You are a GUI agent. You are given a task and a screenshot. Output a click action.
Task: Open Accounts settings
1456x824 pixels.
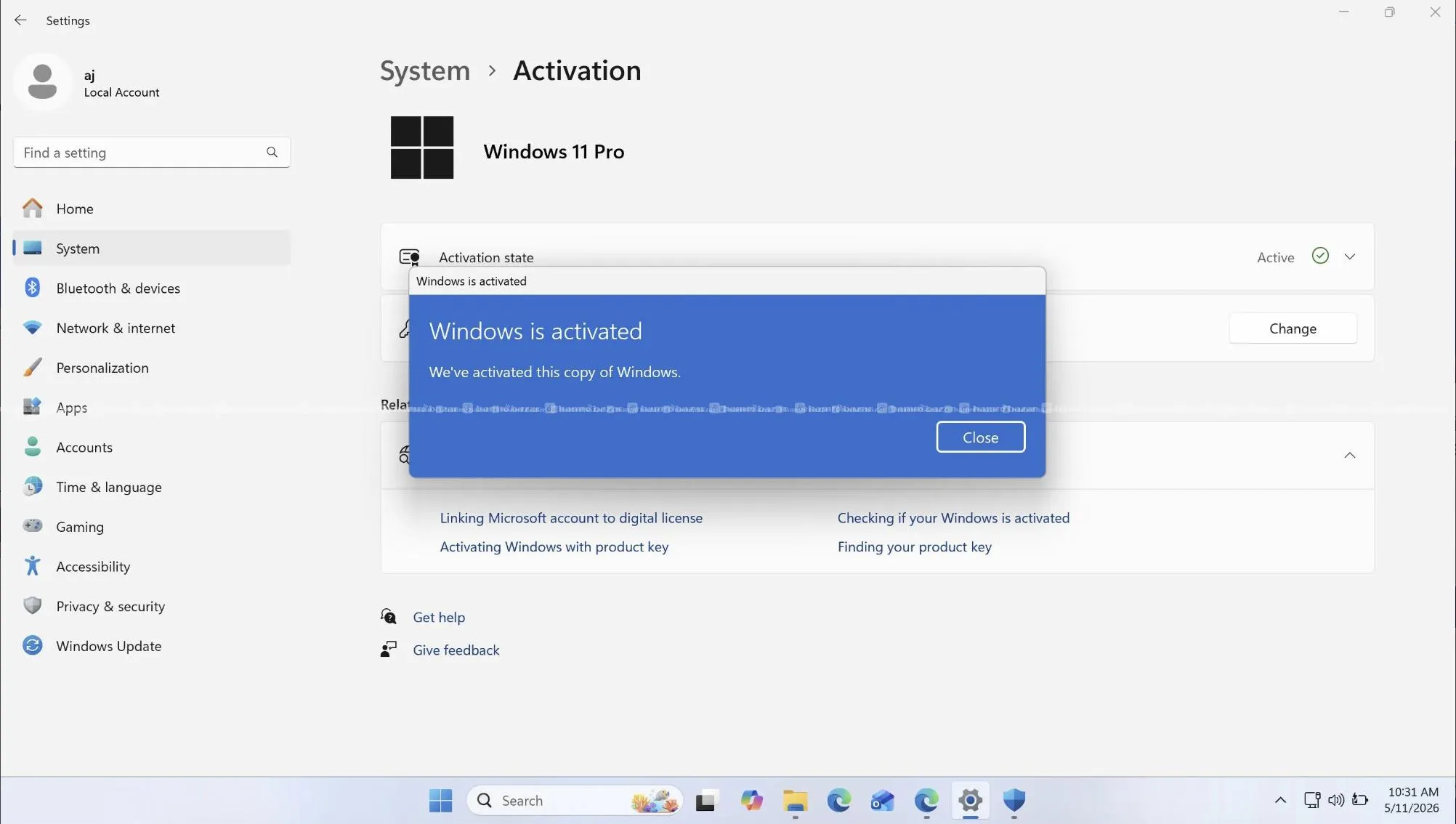tap(152, 447)
